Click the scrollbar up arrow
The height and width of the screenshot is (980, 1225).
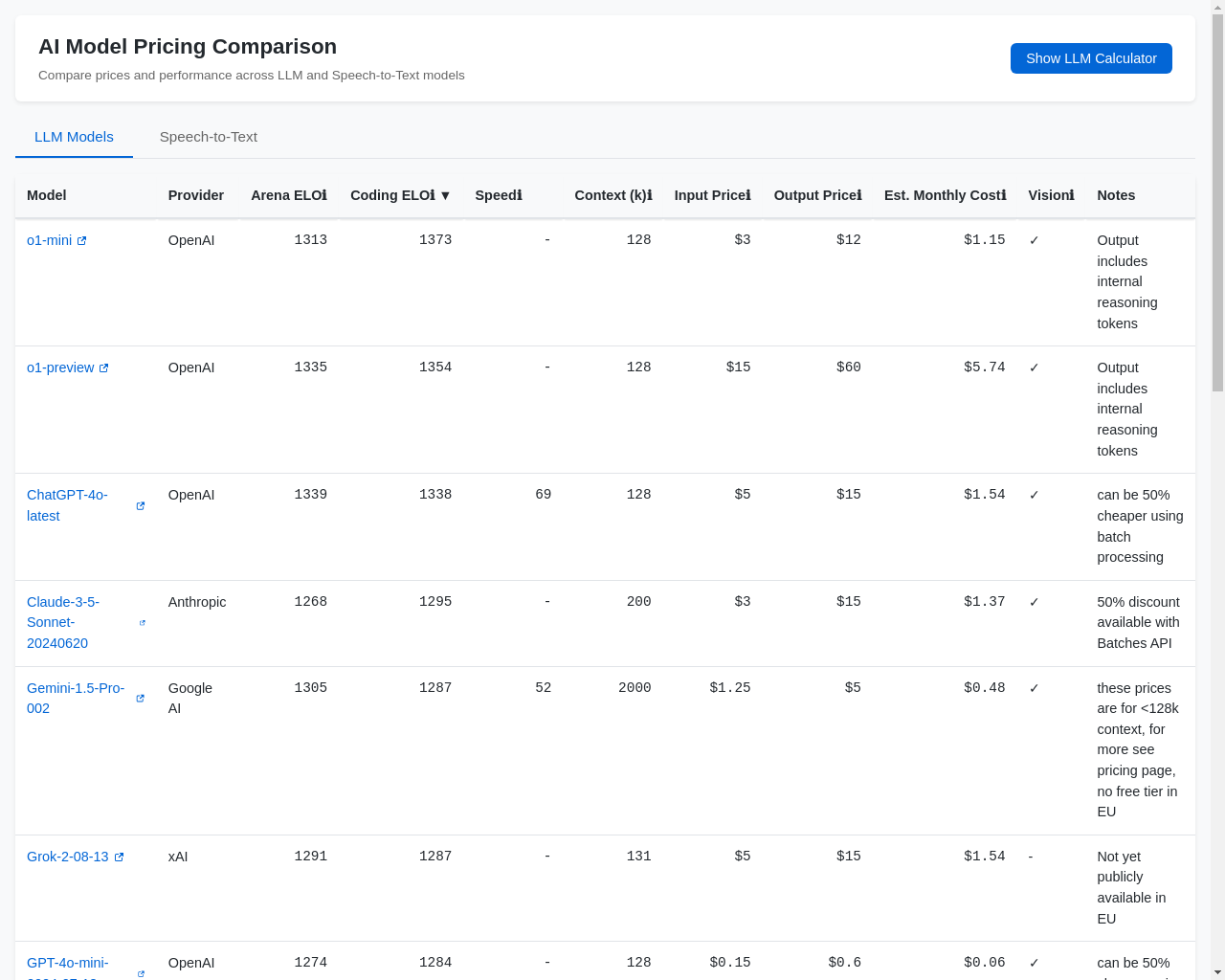[1217, 8]
